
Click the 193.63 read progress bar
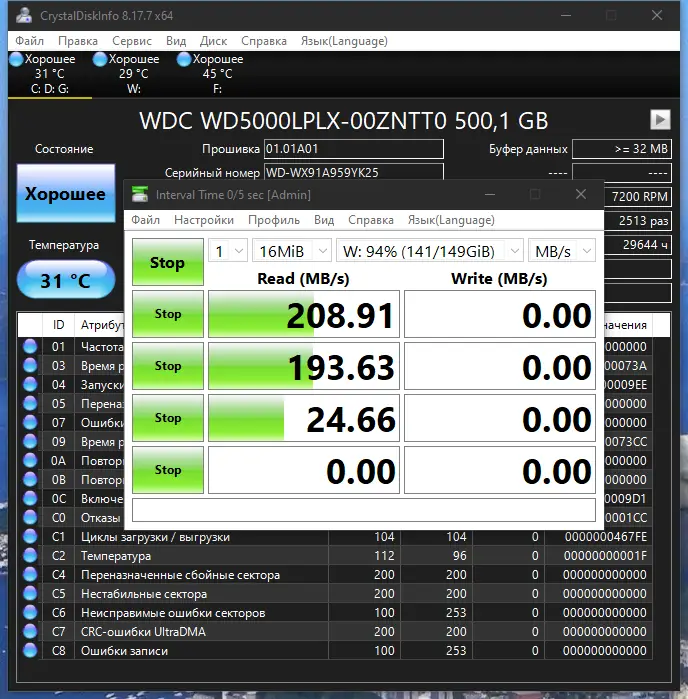pos(304,366)
